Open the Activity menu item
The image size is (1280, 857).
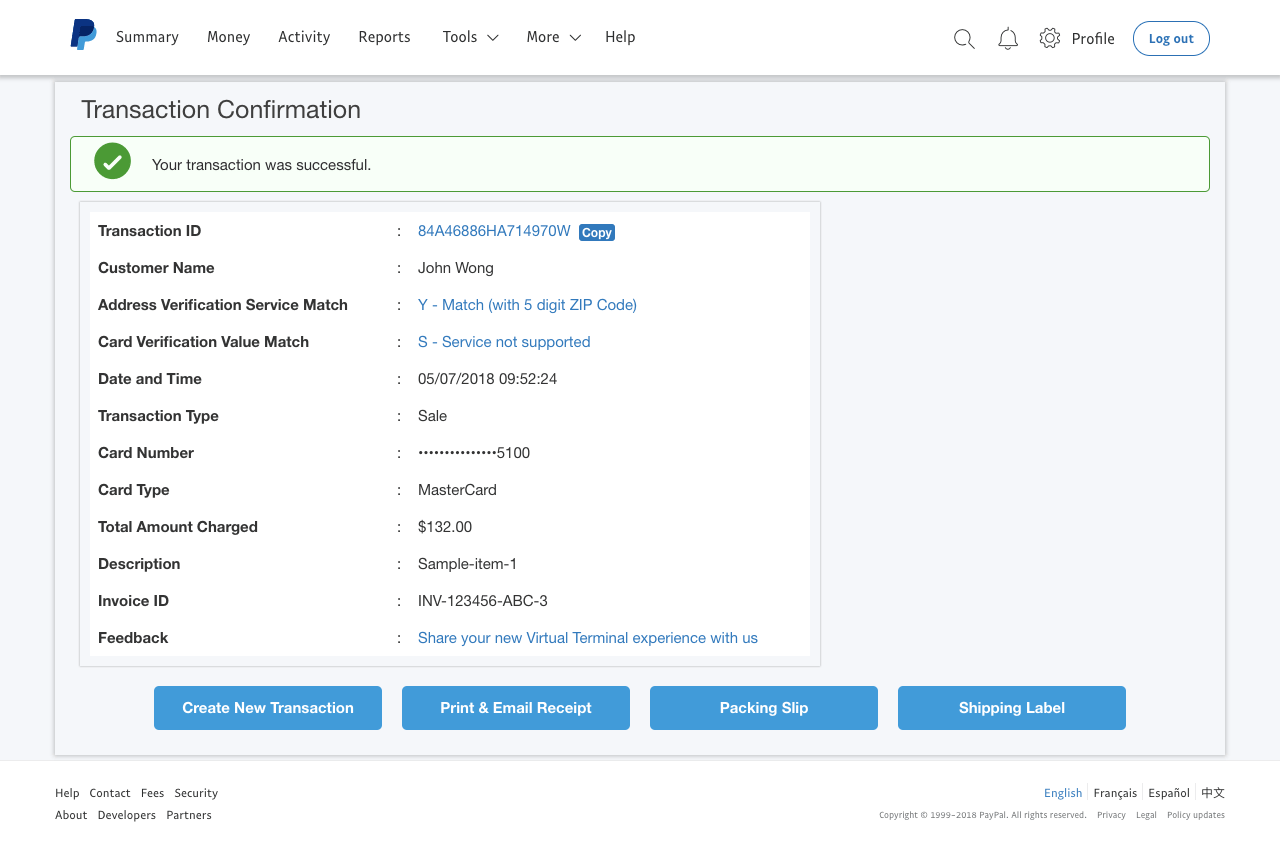pos(304,37)
